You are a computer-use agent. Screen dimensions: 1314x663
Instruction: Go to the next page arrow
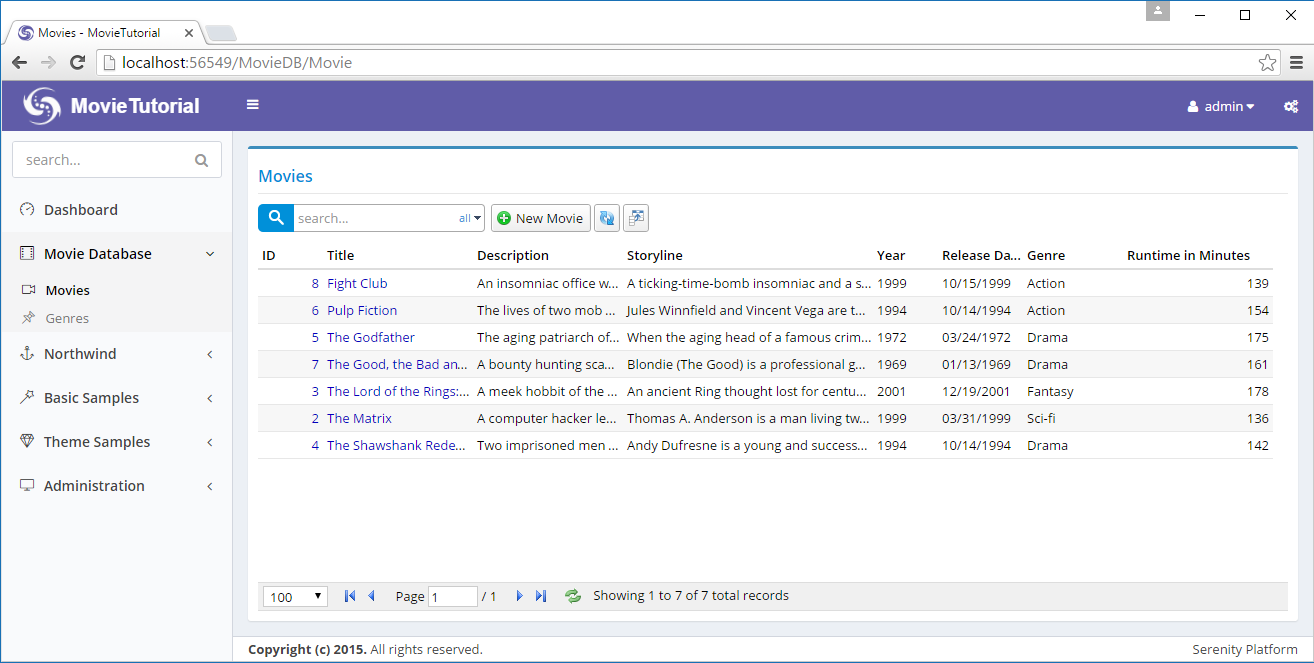519,596
